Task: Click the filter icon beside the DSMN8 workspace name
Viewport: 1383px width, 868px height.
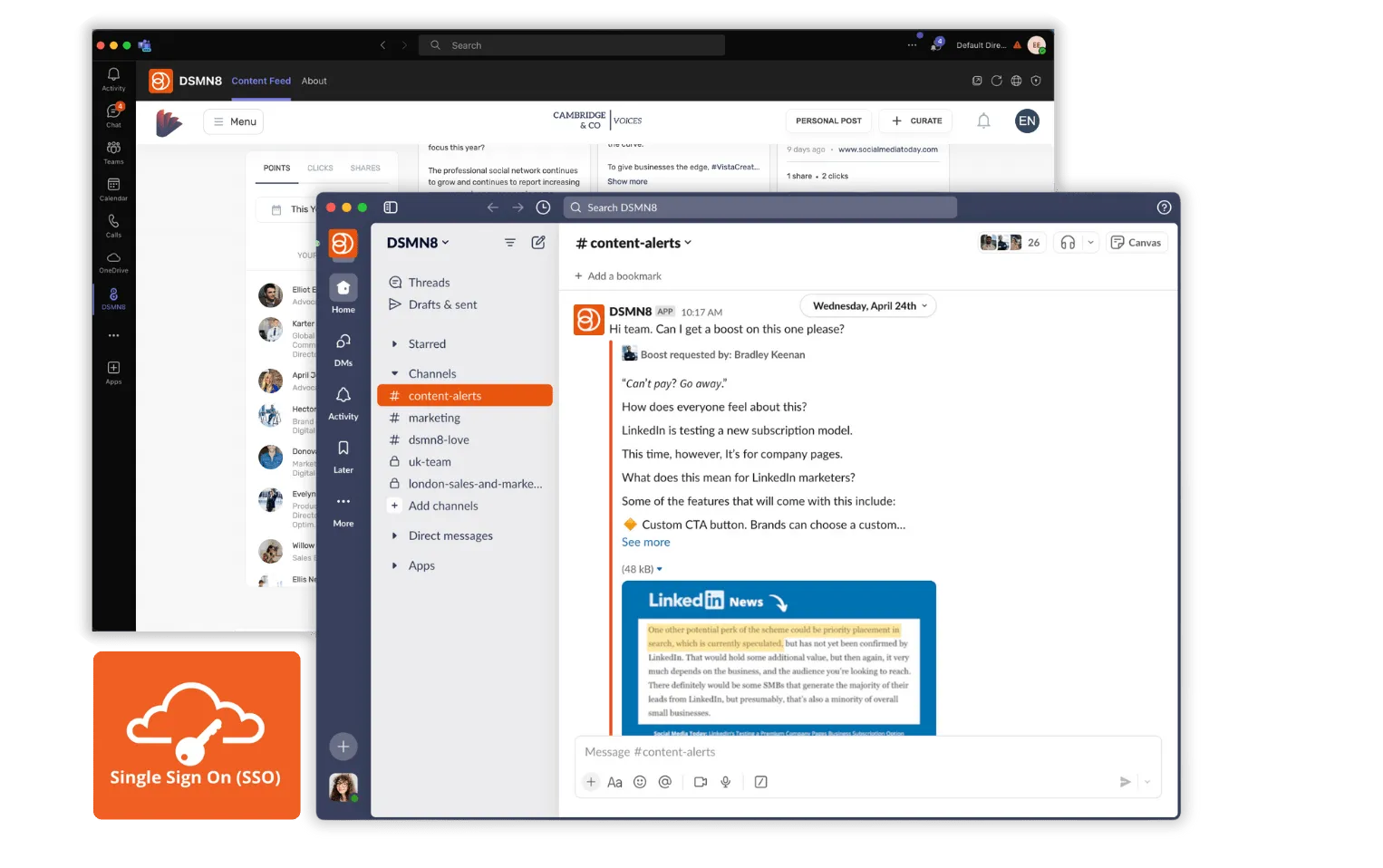Action: (x=510, y=243)
